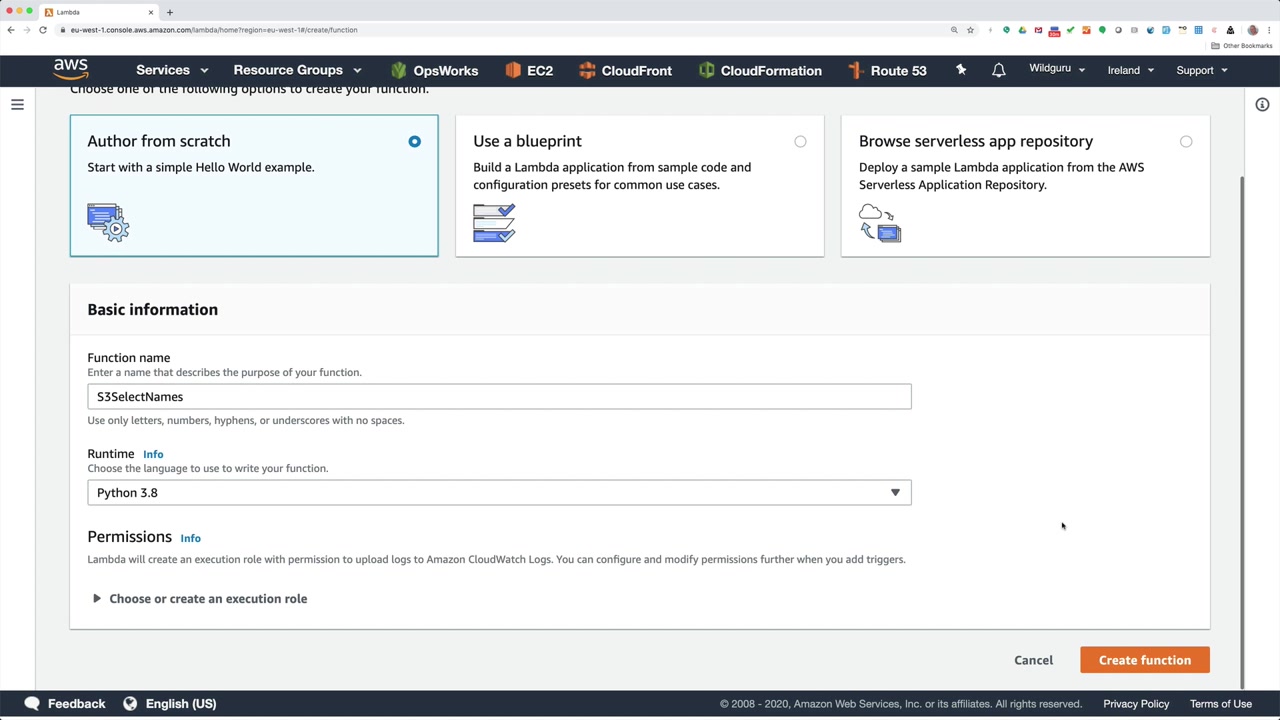
Task: Open the Wildguru account dropdown
Action: 1057,69
